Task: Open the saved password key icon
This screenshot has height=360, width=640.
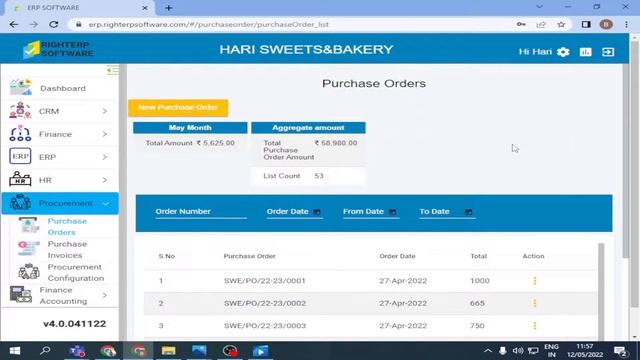Action: click(521, 24)
